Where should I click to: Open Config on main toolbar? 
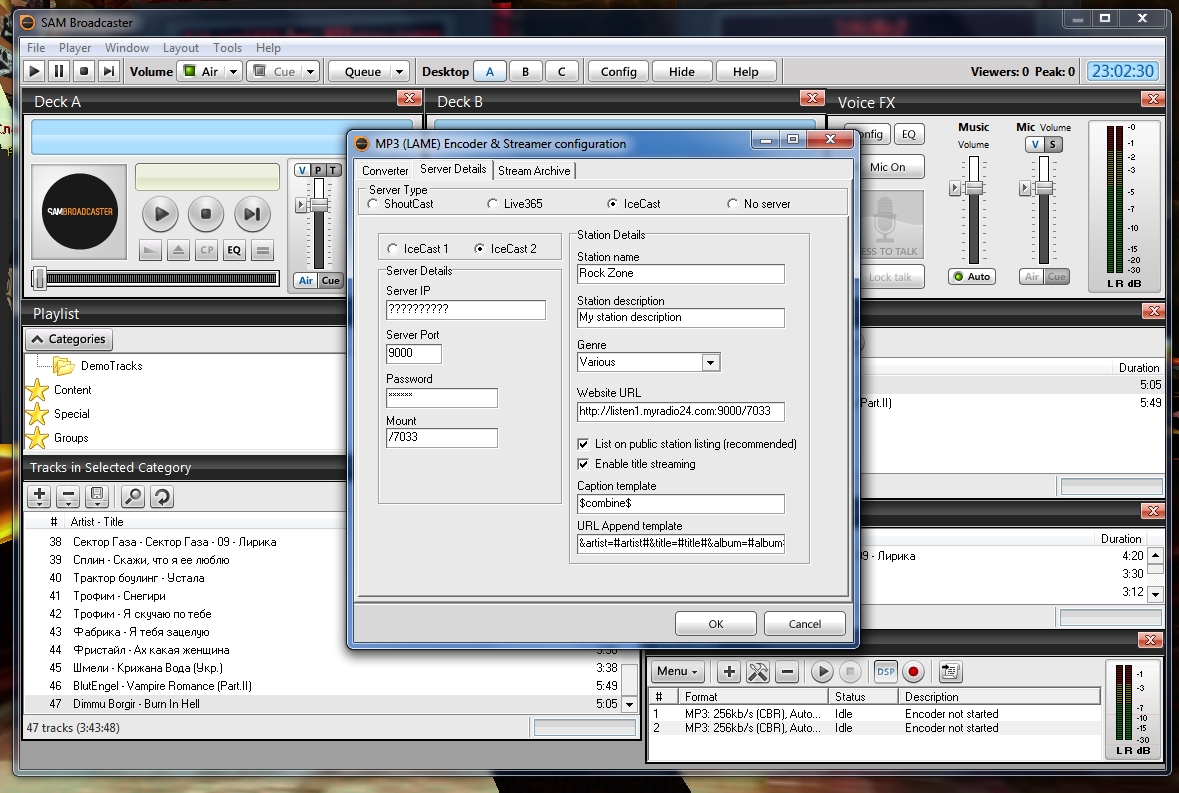pyautogui.click(x=618, y=71)
